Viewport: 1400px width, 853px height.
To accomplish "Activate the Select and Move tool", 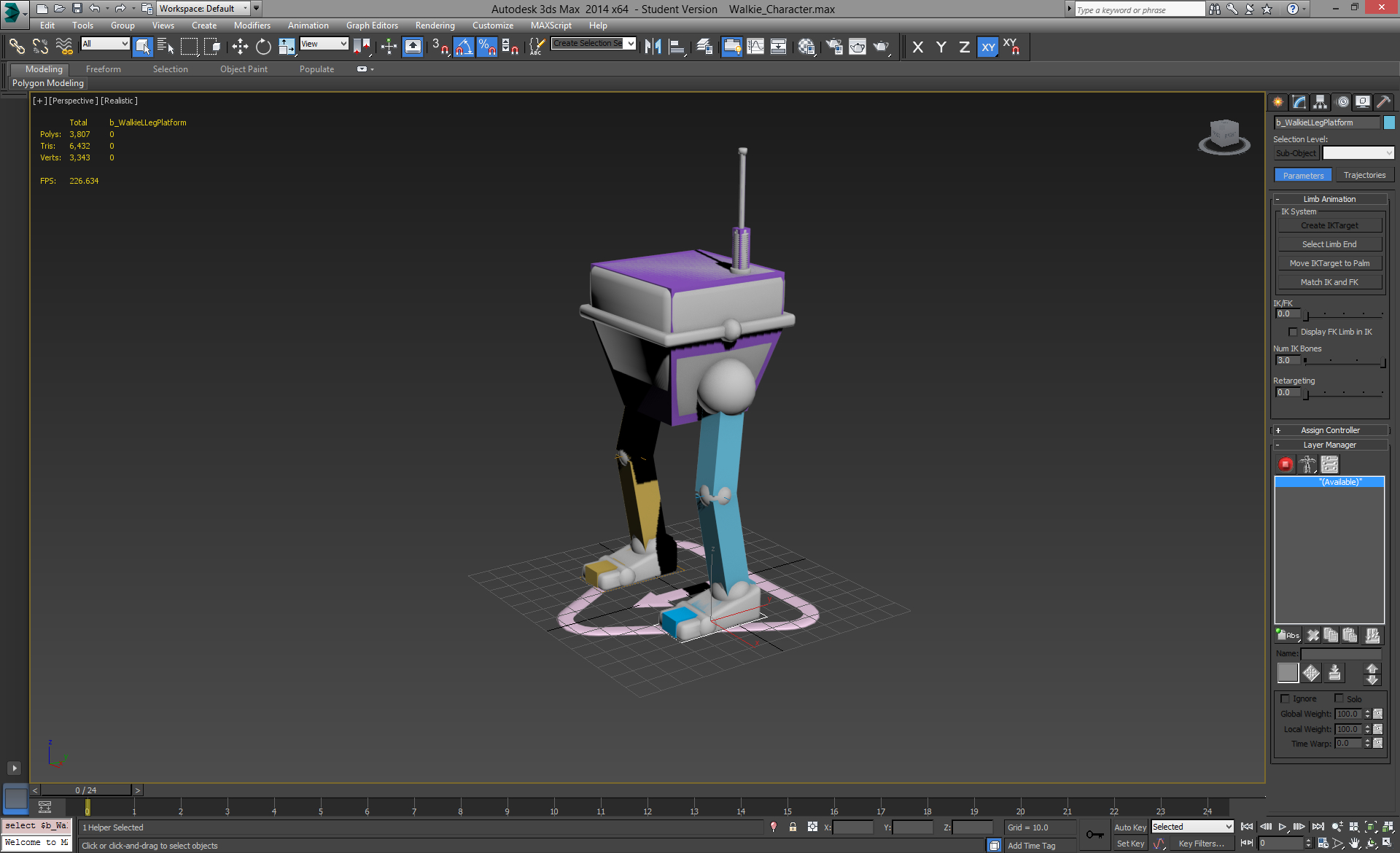I will click(x=240, y=47).
